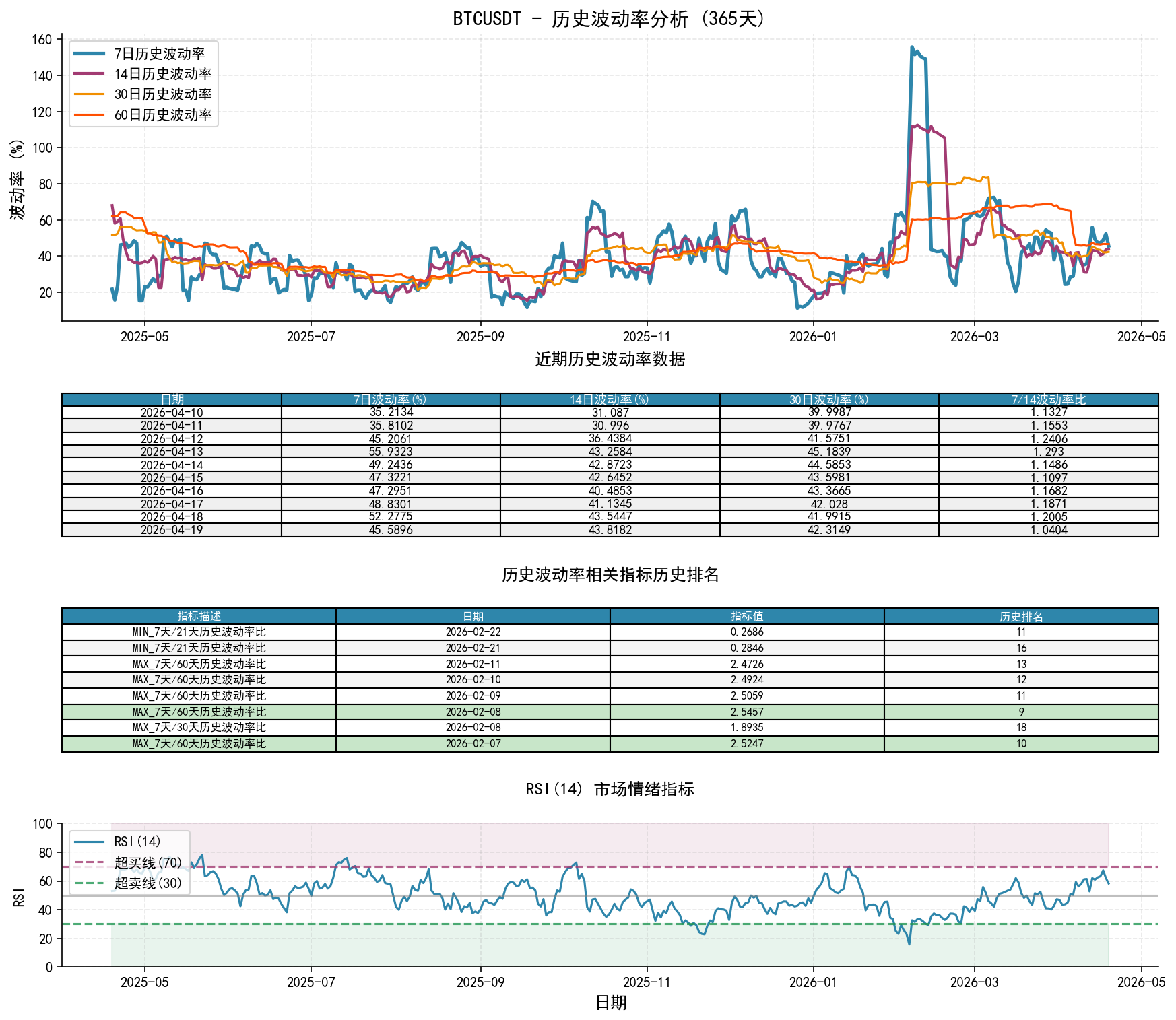Select the MIN_7天/21天 row dated 2026-02-22
This screenshot has height=1020, width=1176.
(x=610, y=632)
